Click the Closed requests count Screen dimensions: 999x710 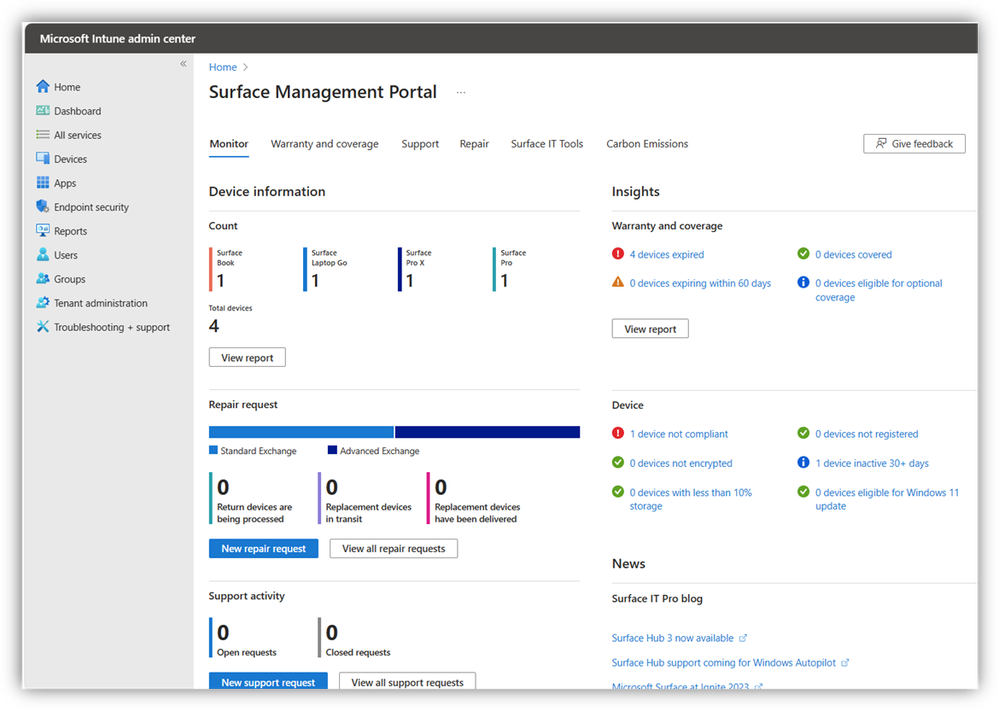[332, 632]
